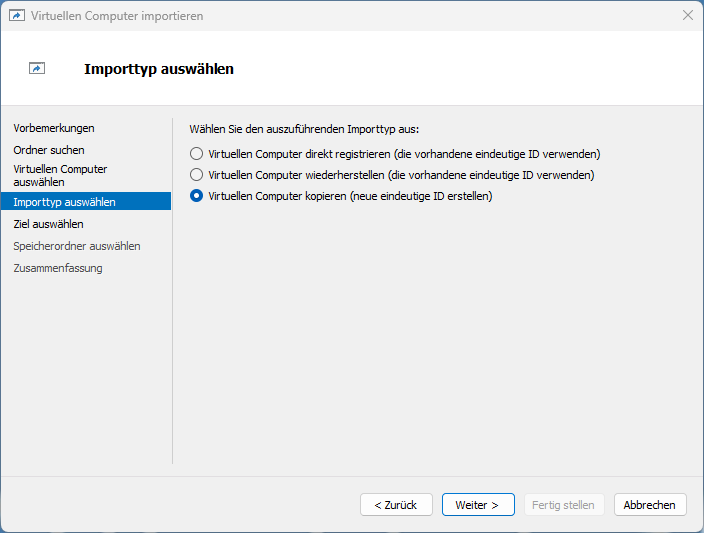Continue with 'Weiter >' button
Viewport: 704px width, 533px height.
(478, 505)
